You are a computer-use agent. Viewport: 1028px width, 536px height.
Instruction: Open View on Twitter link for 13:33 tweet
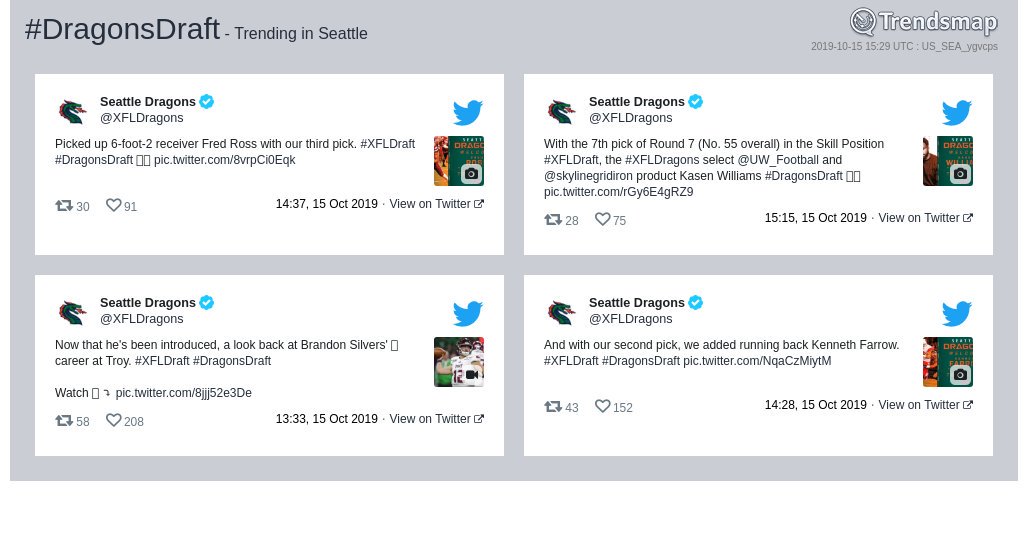pos(437,419)
